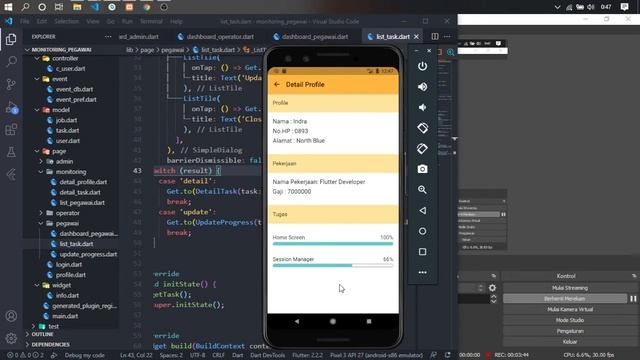Open main.dart file in explorer

coord(65,316)
